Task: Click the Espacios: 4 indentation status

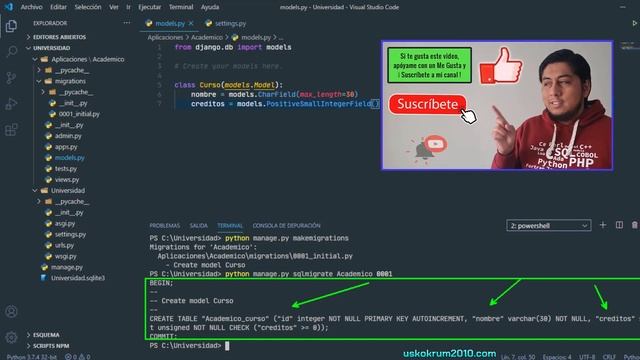Action: 557,357
